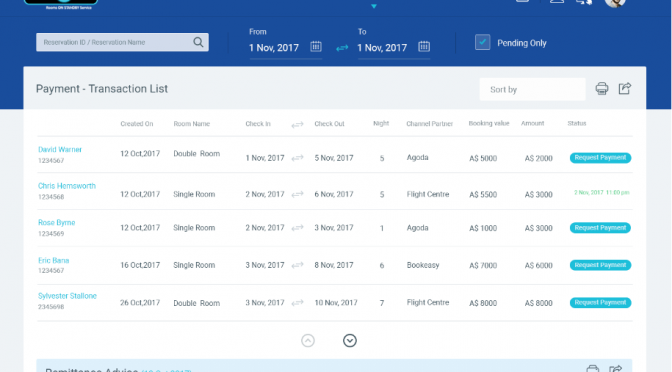Viewport: 672px width, 372px height.
Task: Click 5 Nov, 2017 check out cell
Action: click(334, 158)
